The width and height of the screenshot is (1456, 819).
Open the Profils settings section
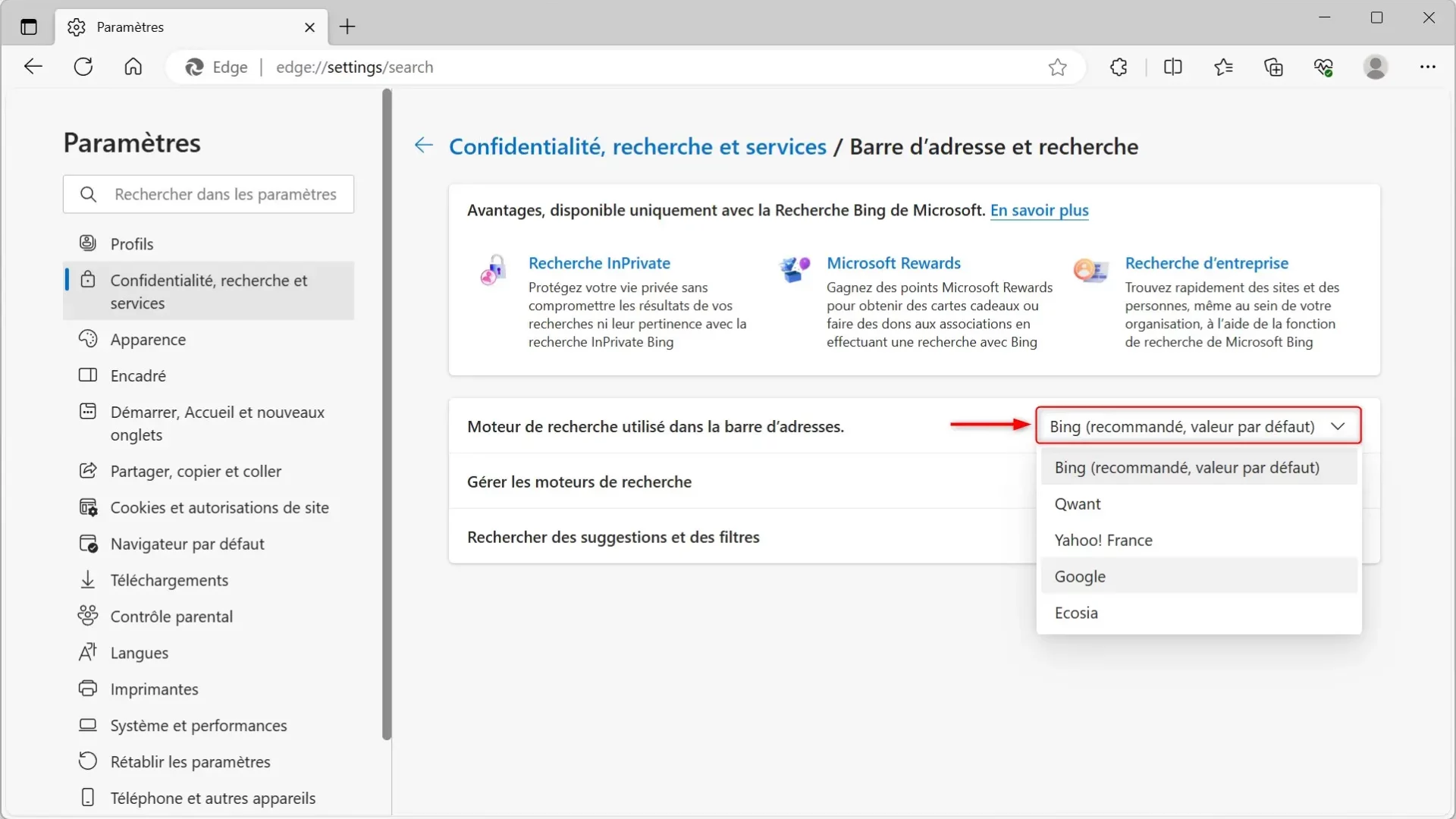click(209, 243)
